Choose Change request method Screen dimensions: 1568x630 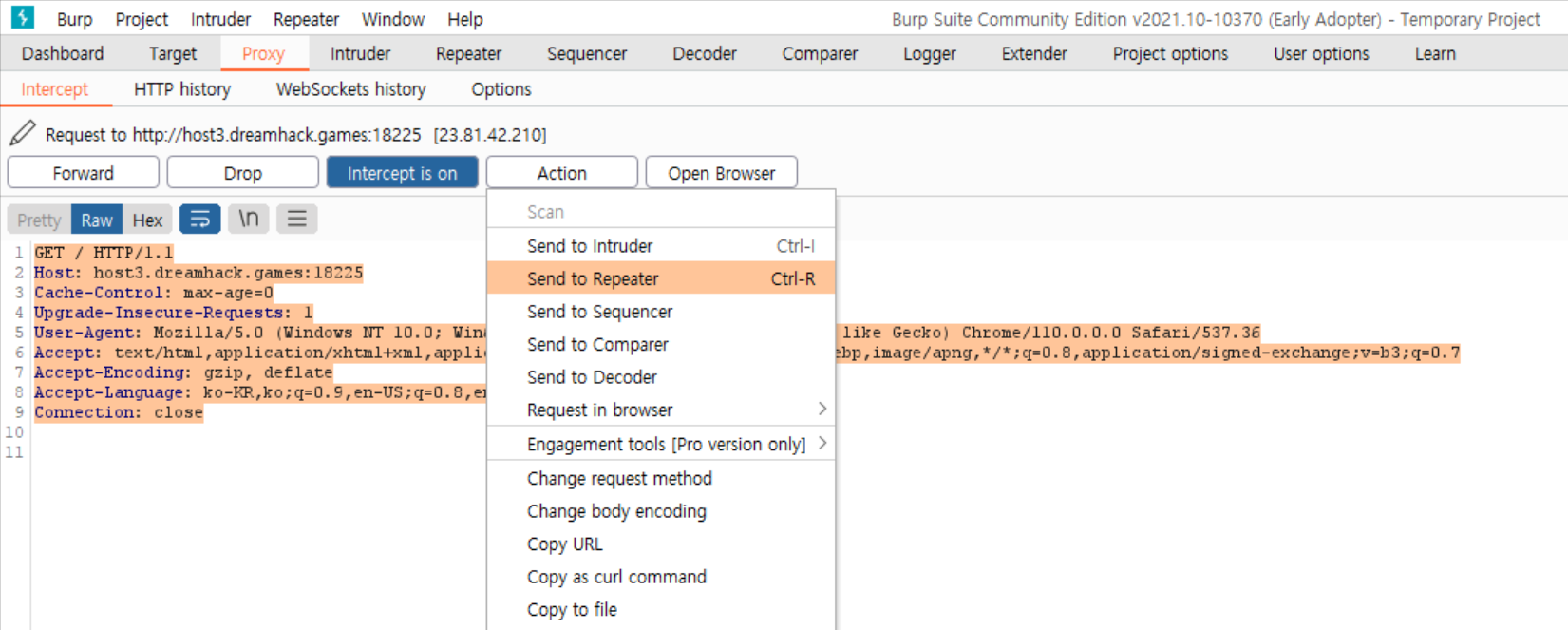point(661,478)
